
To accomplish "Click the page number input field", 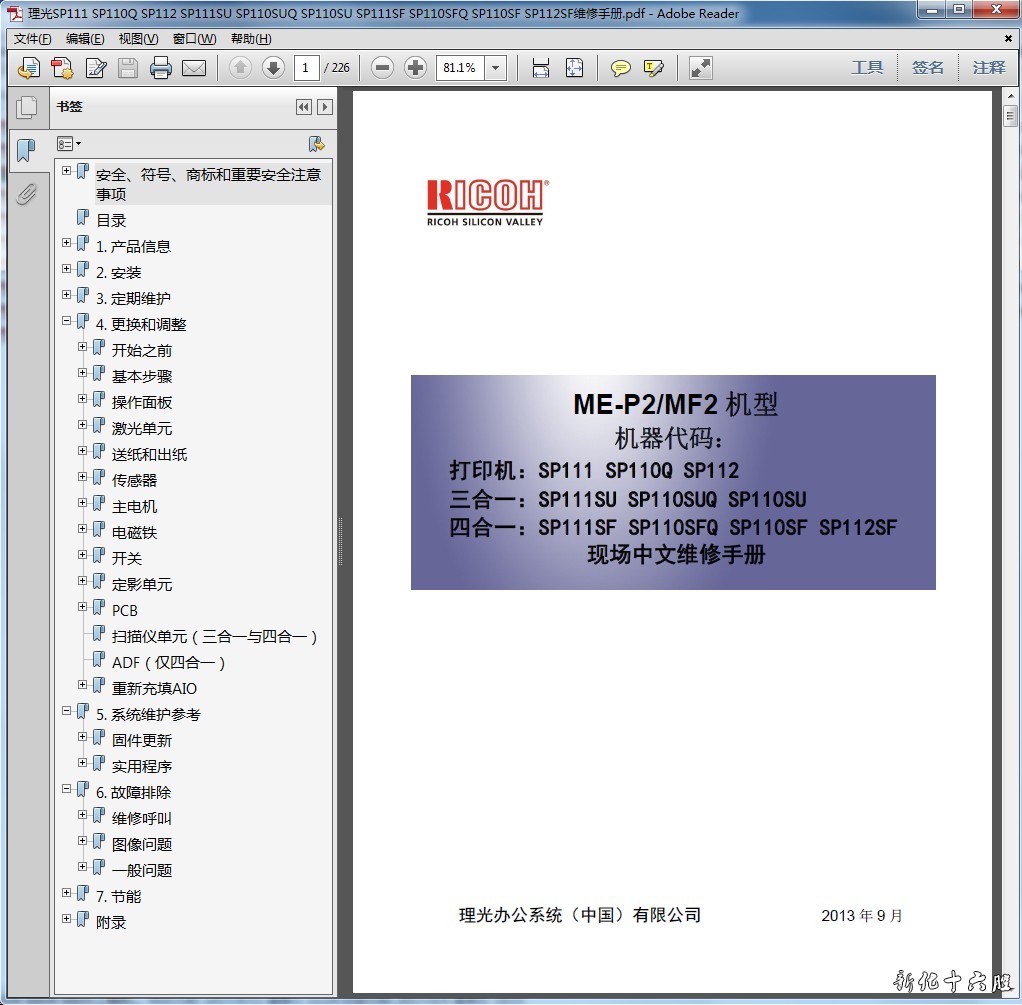I will coord(306,68).
